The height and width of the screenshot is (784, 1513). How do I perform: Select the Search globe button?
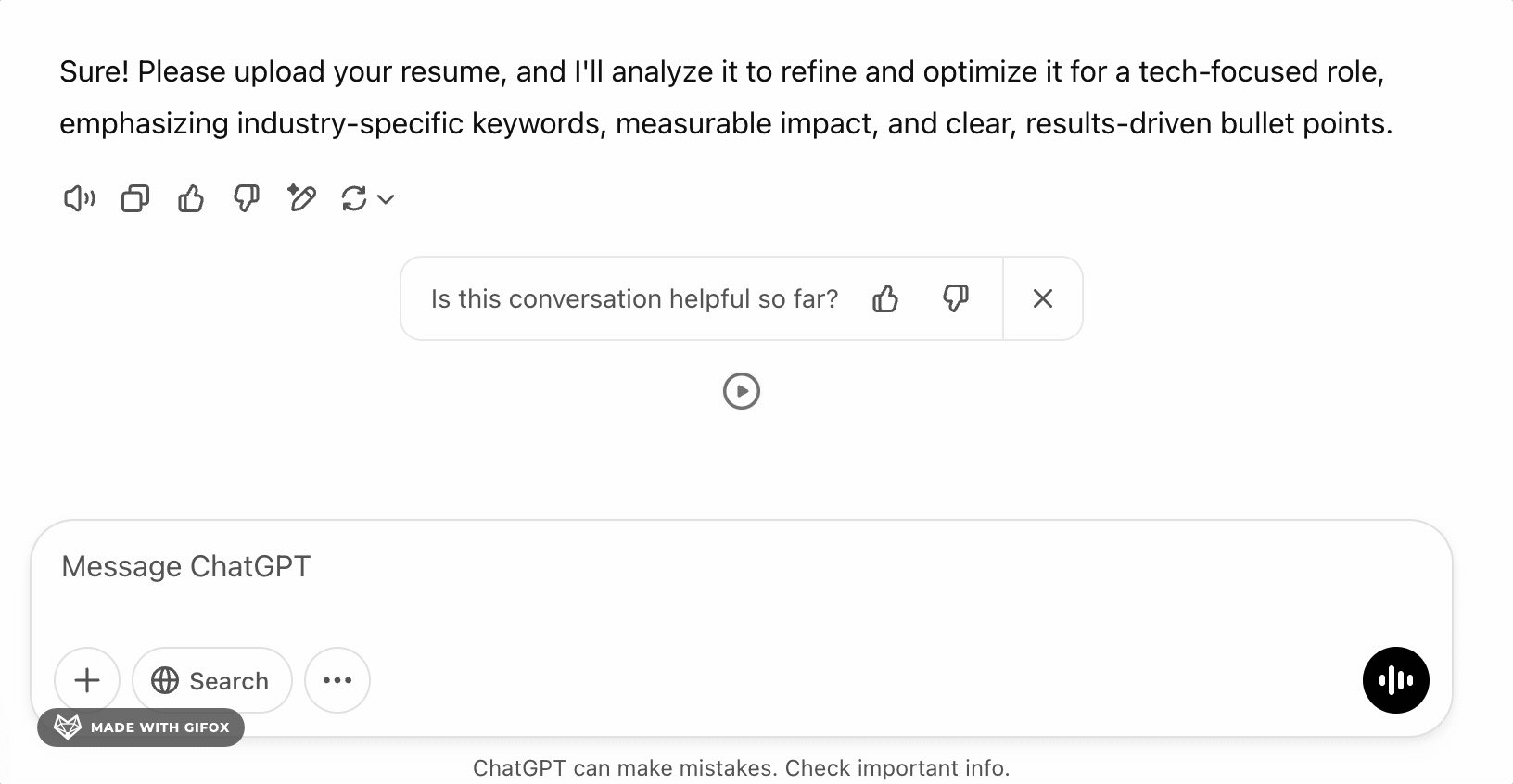point(211,680)
